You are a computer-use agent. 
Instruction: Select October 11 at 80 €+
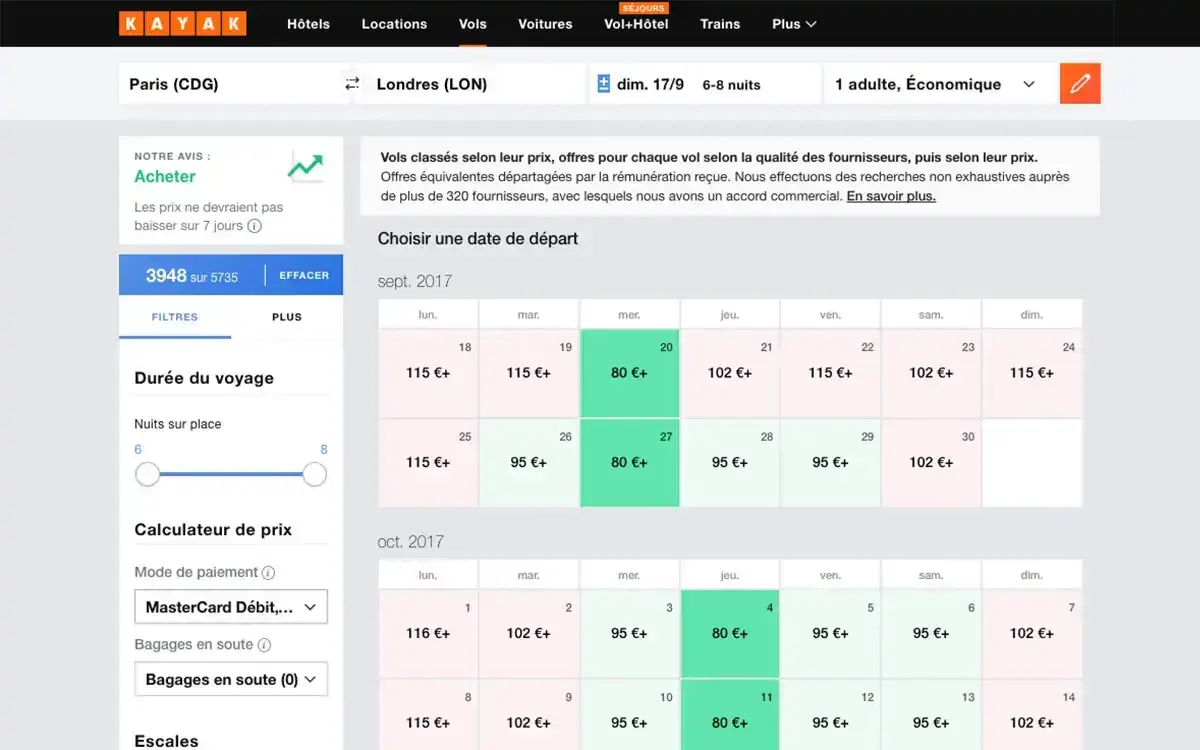(730, 715)
